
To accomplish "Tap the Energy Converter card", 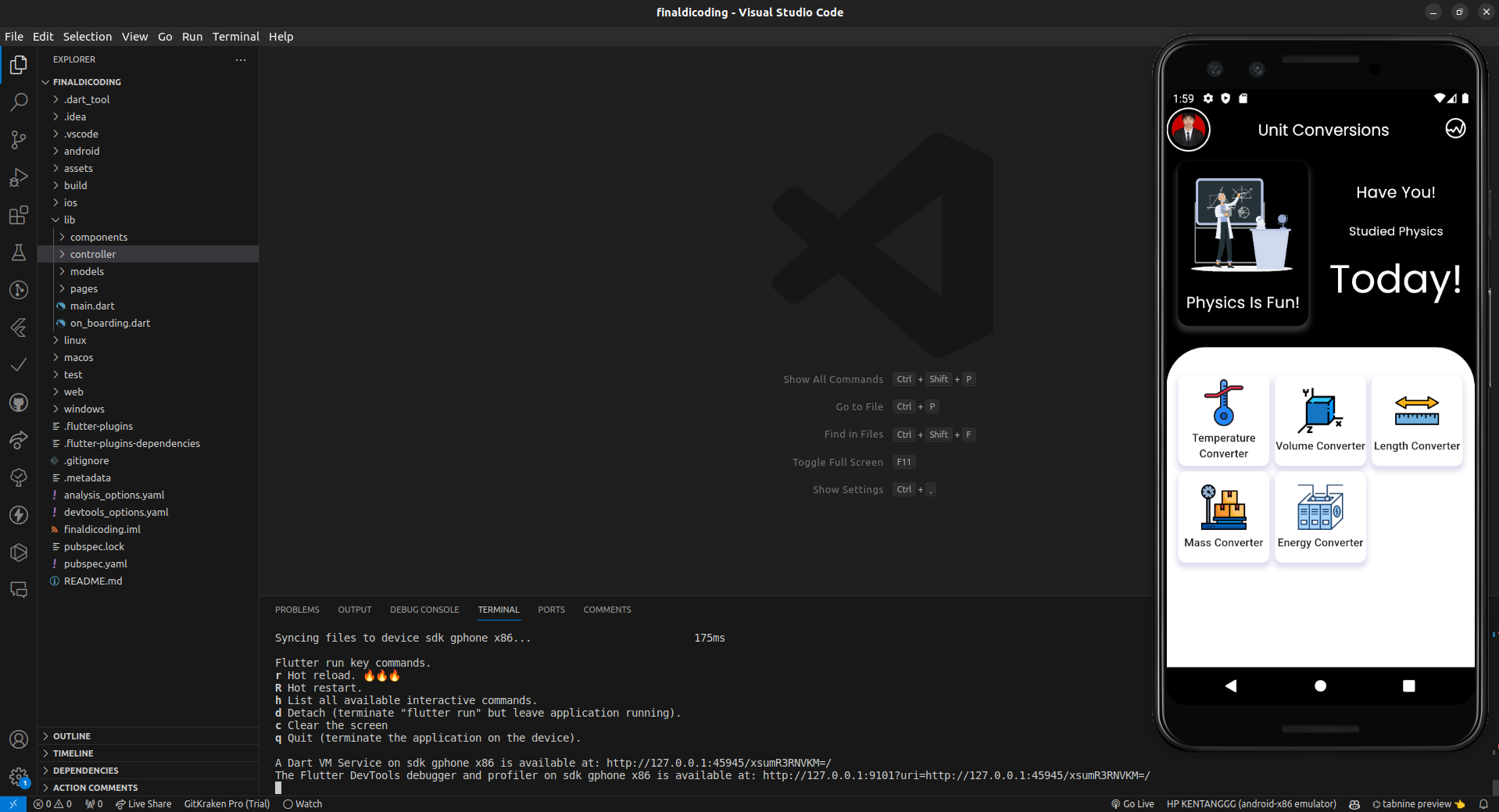I will click(x=1319, y=517).
